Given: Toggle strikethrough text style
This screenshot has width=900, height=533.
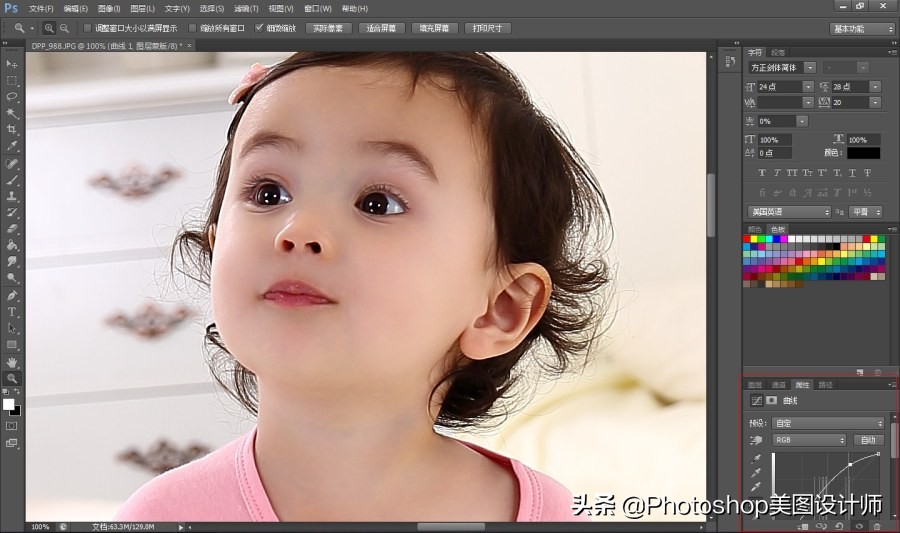Looking at the screenshot, I should (x=867, y=173).
